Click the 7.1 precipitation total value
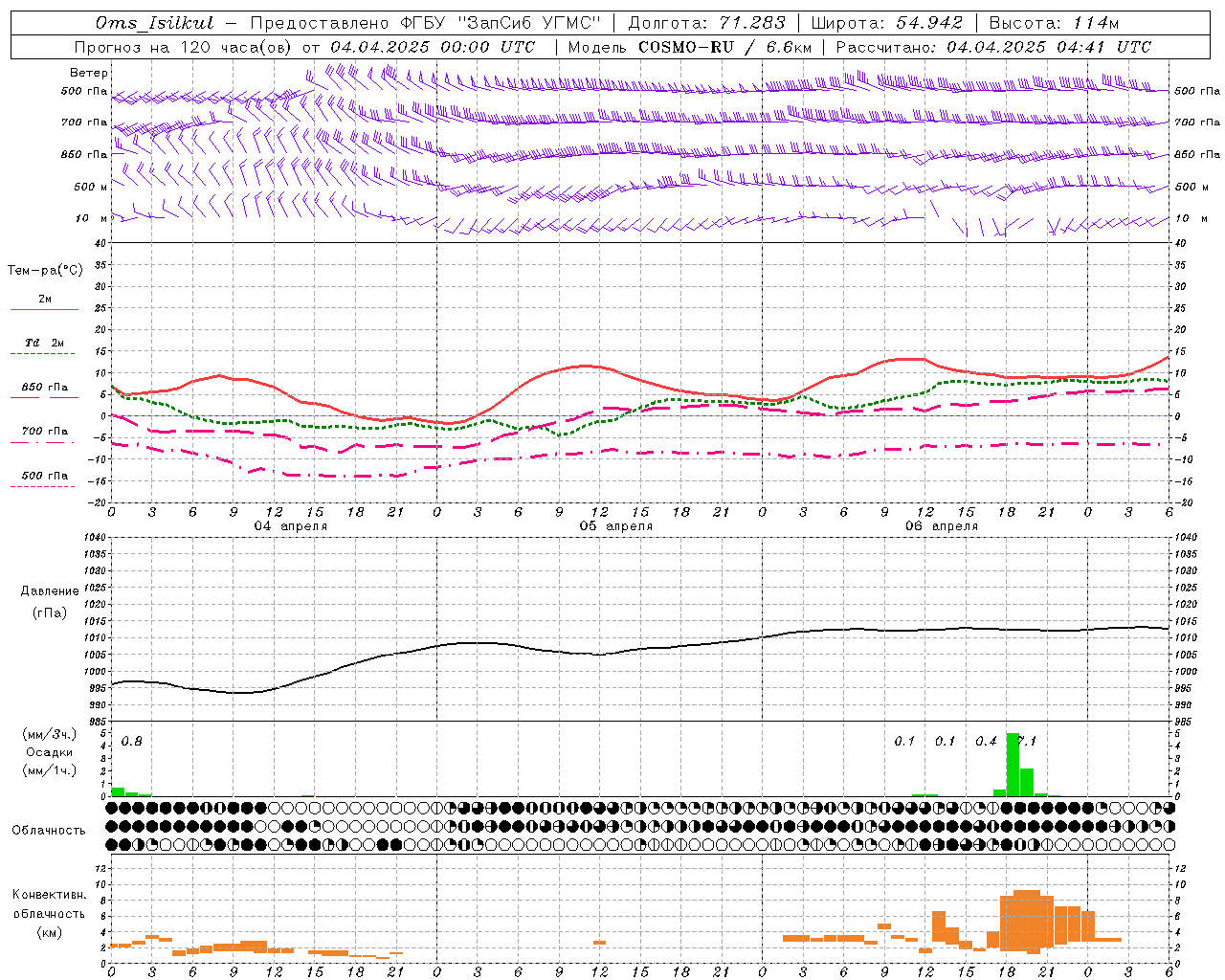The width and height of the screenshot is (1225, 980). 1027,742
